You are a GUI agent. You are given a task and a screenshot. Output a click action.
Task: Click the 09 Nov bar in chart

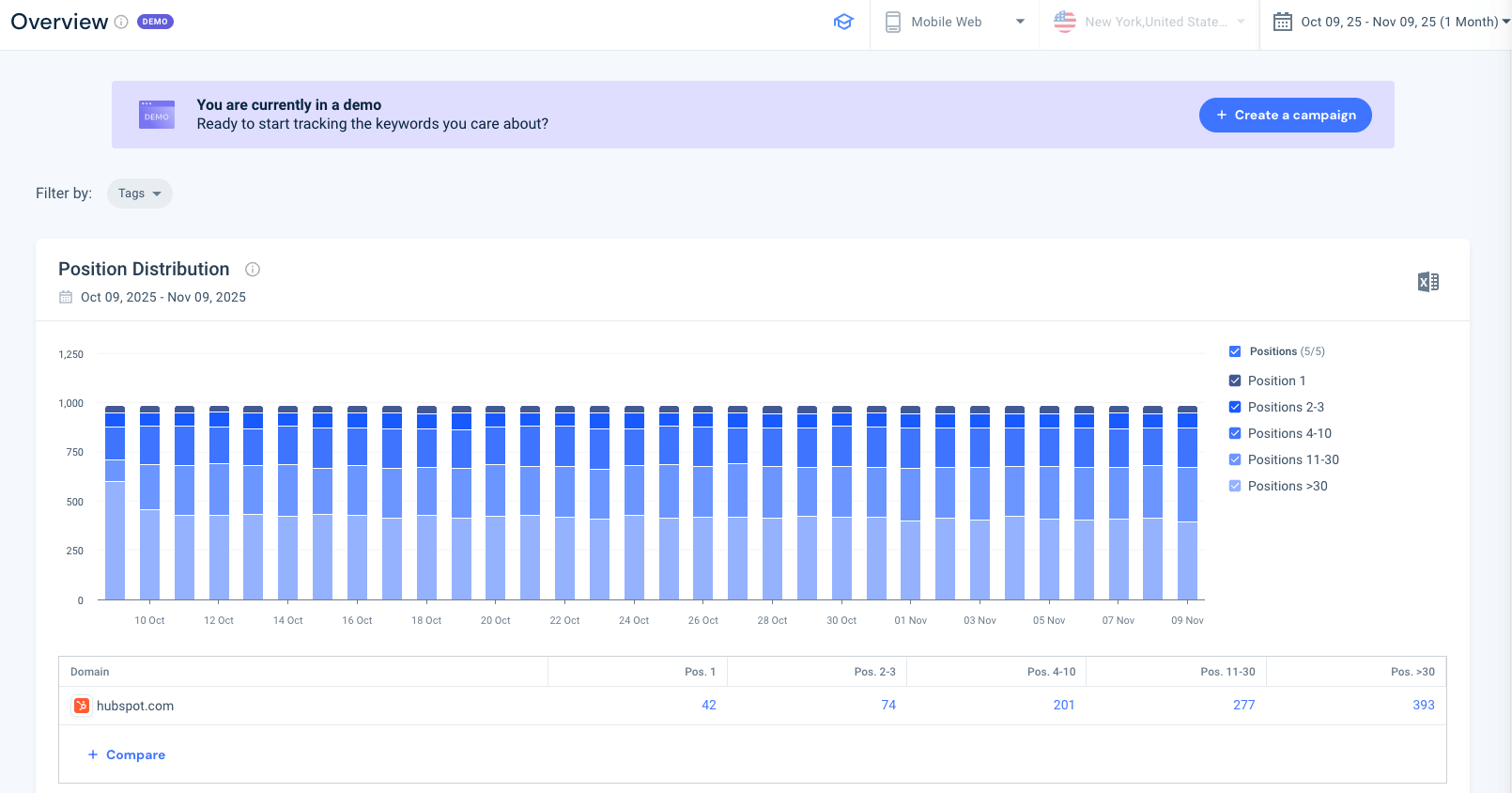(1187, 507)
